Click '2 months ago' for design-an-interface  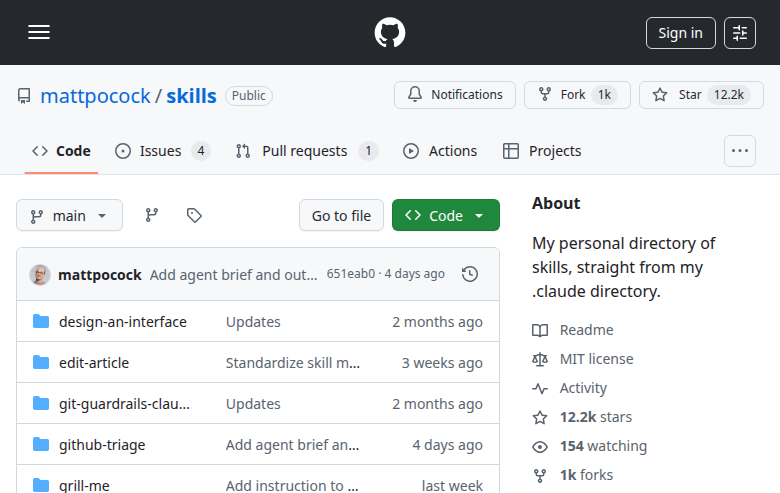[437, 322]
